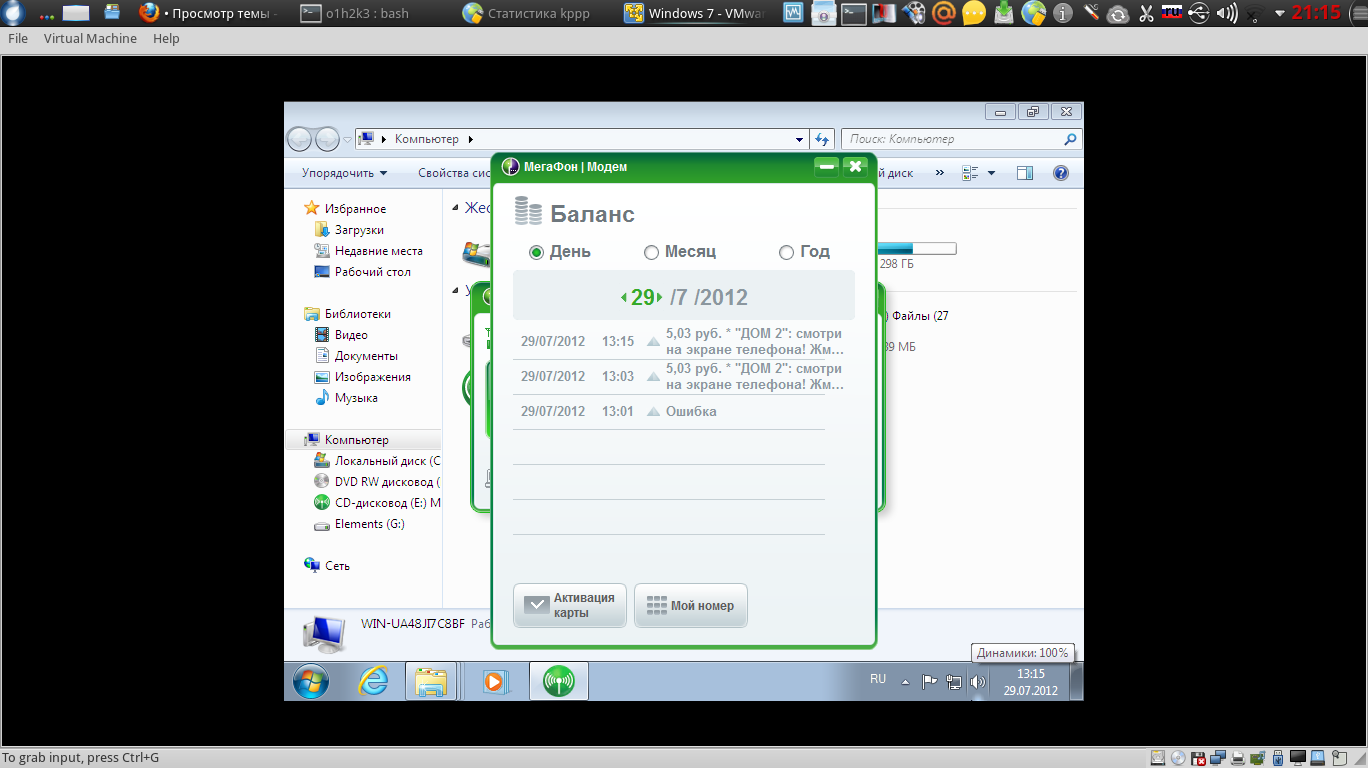The image size is (1368, 768).
Task: Click the Windows taskbar clock 13:15
Action: [1031, 682]
